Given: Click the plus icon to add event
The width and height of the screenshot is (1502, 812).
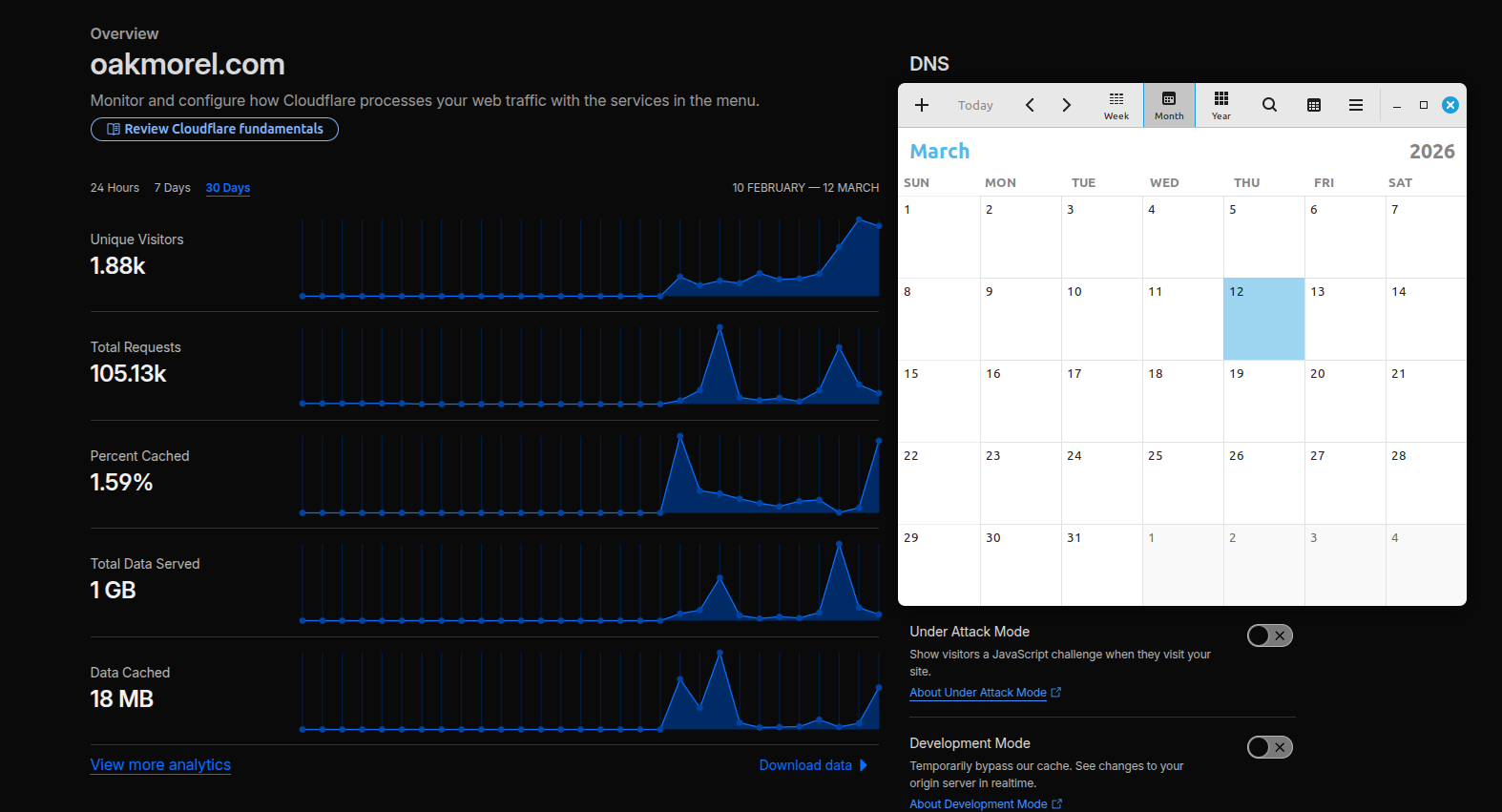Looking at the screenshot, I should point(921,105).
